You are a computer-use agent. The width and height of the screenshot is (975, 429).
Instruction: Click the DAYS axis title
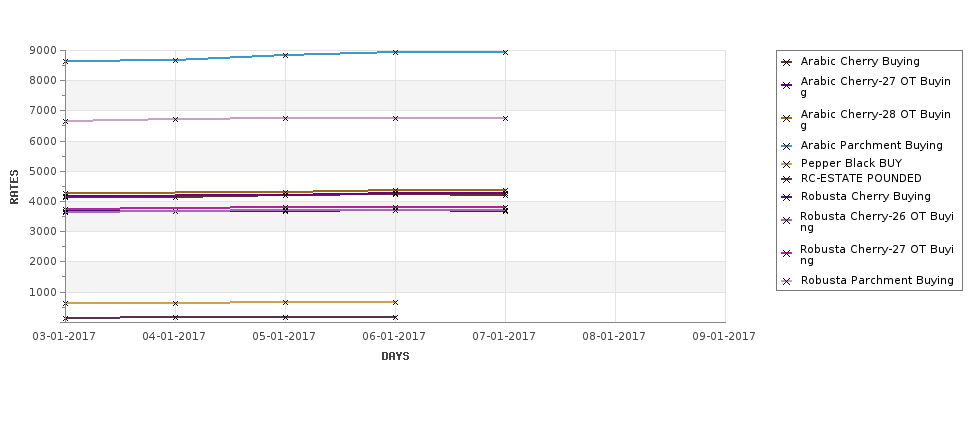[395, 356]
